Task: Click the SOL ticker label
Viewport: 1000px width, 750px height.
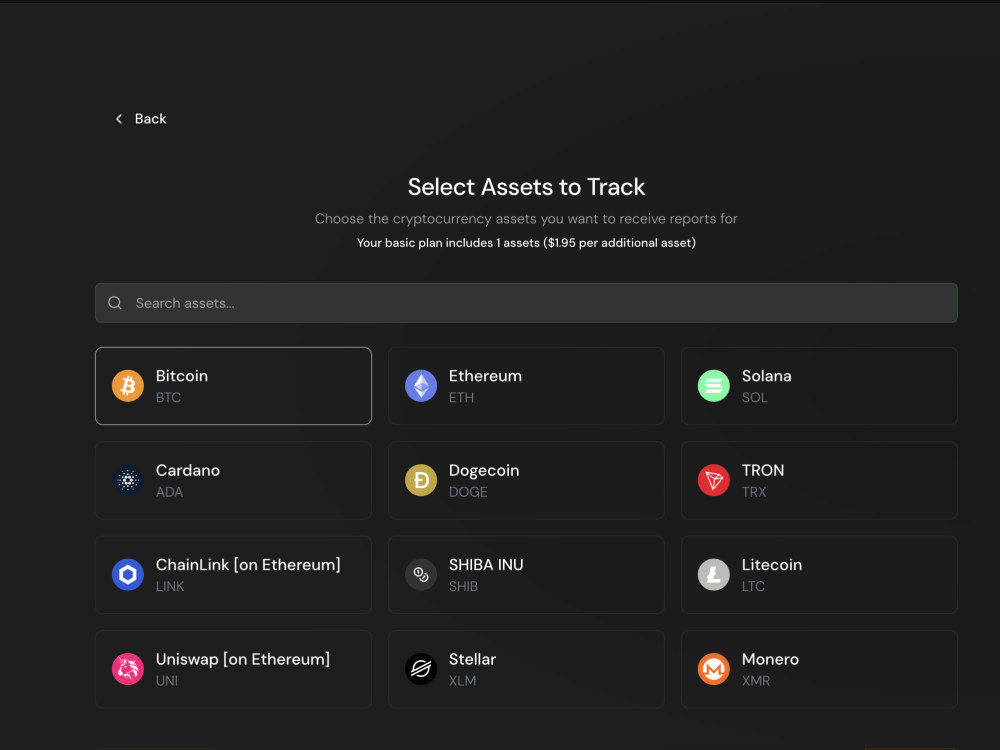Action: pyautogui.click(x=754, y=397)
